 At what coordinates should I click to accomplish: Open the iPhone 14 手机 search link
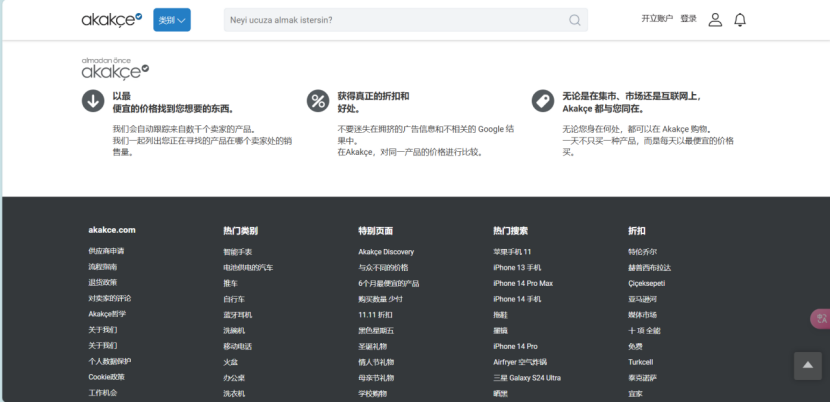pyautogui.click(x=517, y=299)
